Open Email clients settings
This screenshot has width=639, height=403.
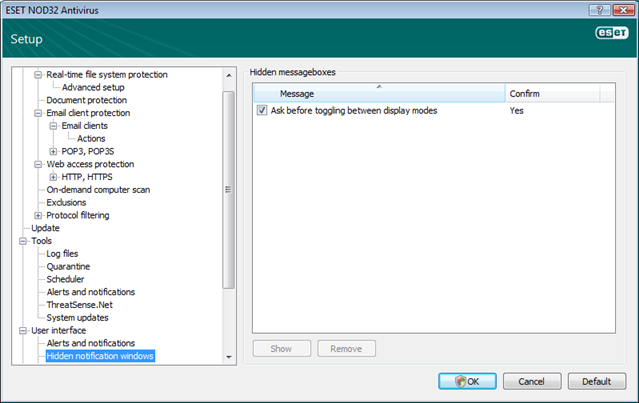[84, 126]
